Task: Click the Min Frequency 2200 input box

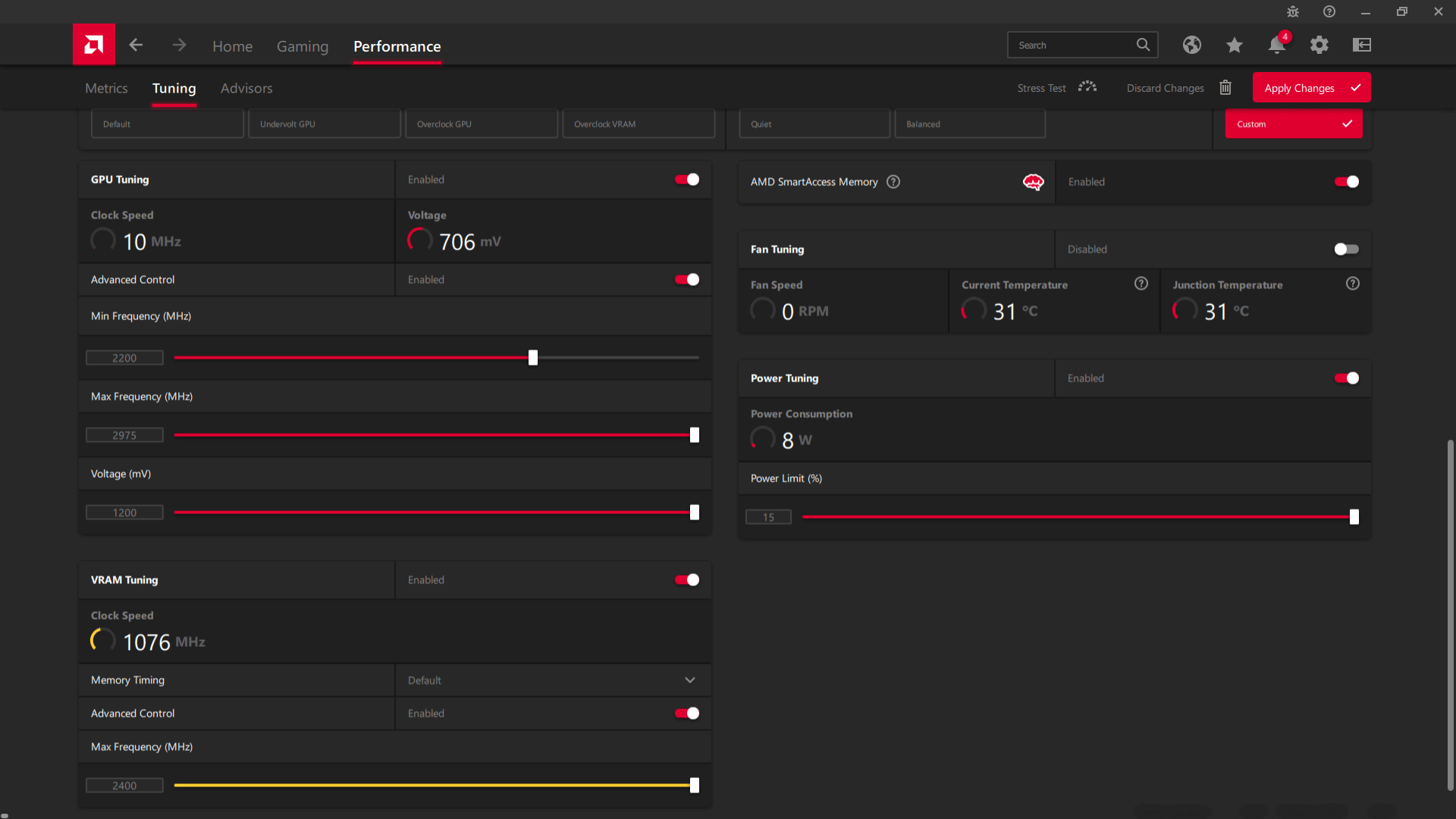Action: [124, 358]
